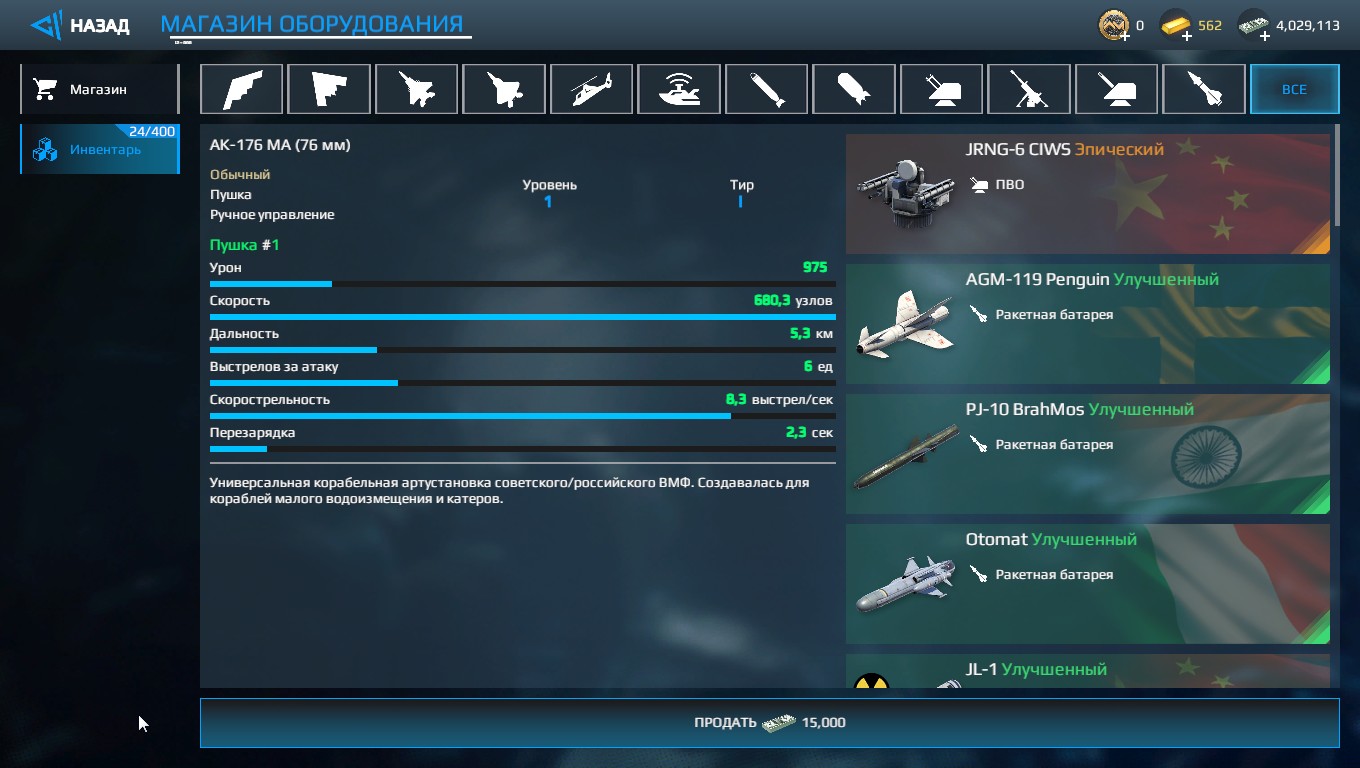Image resolution: width=1360 pixels, height=768 pixels.
Task: Select the first stealth bomber filter icon
Action: coord(241,89)
